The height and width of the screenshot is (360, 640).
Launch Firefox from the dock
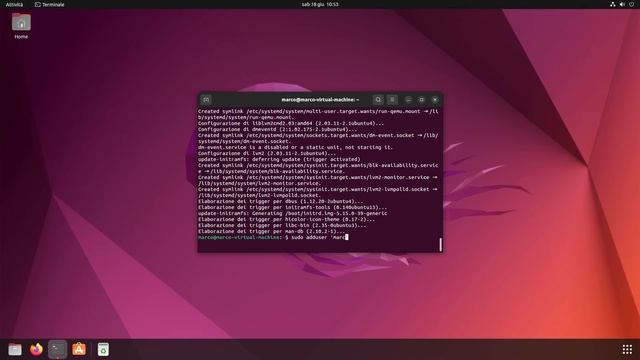tap(36, 349)
